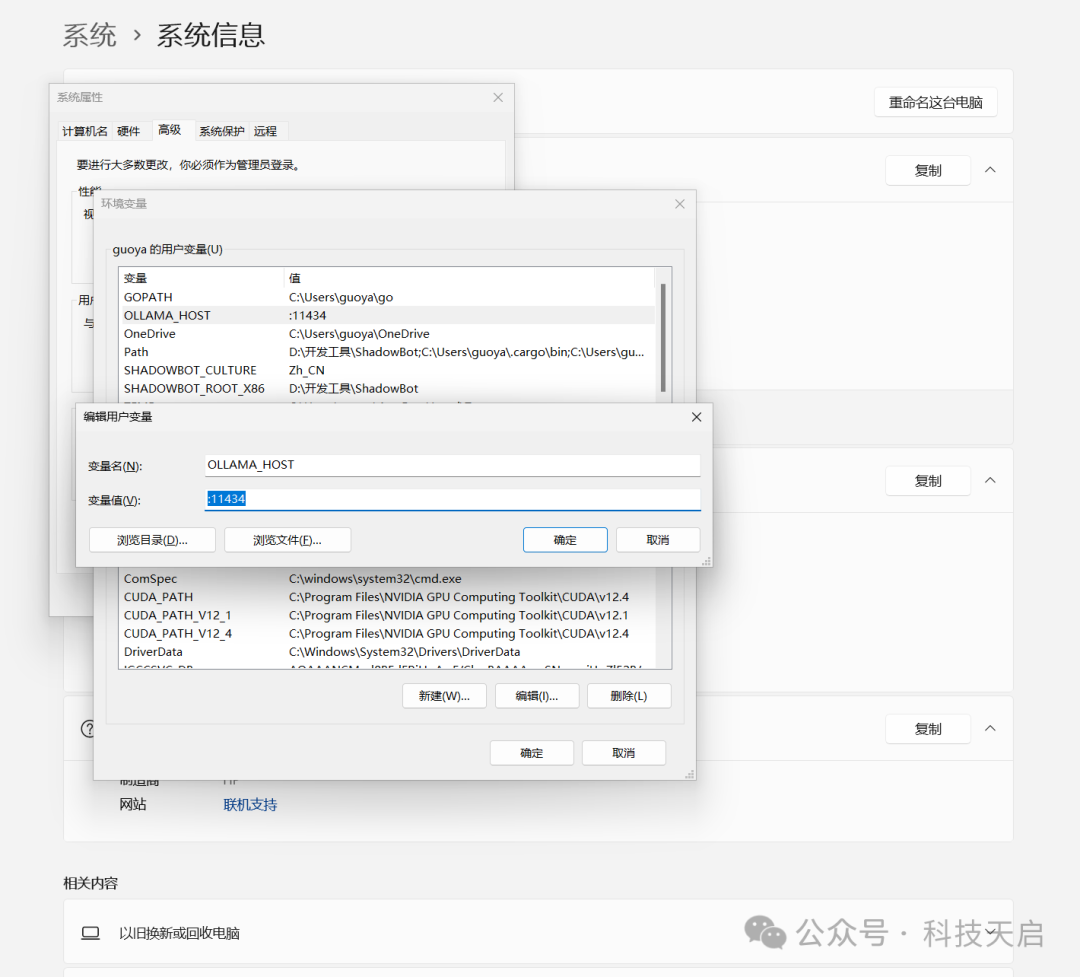Go to the 远程 tab

pyautogui.click(x=265, y=131)
